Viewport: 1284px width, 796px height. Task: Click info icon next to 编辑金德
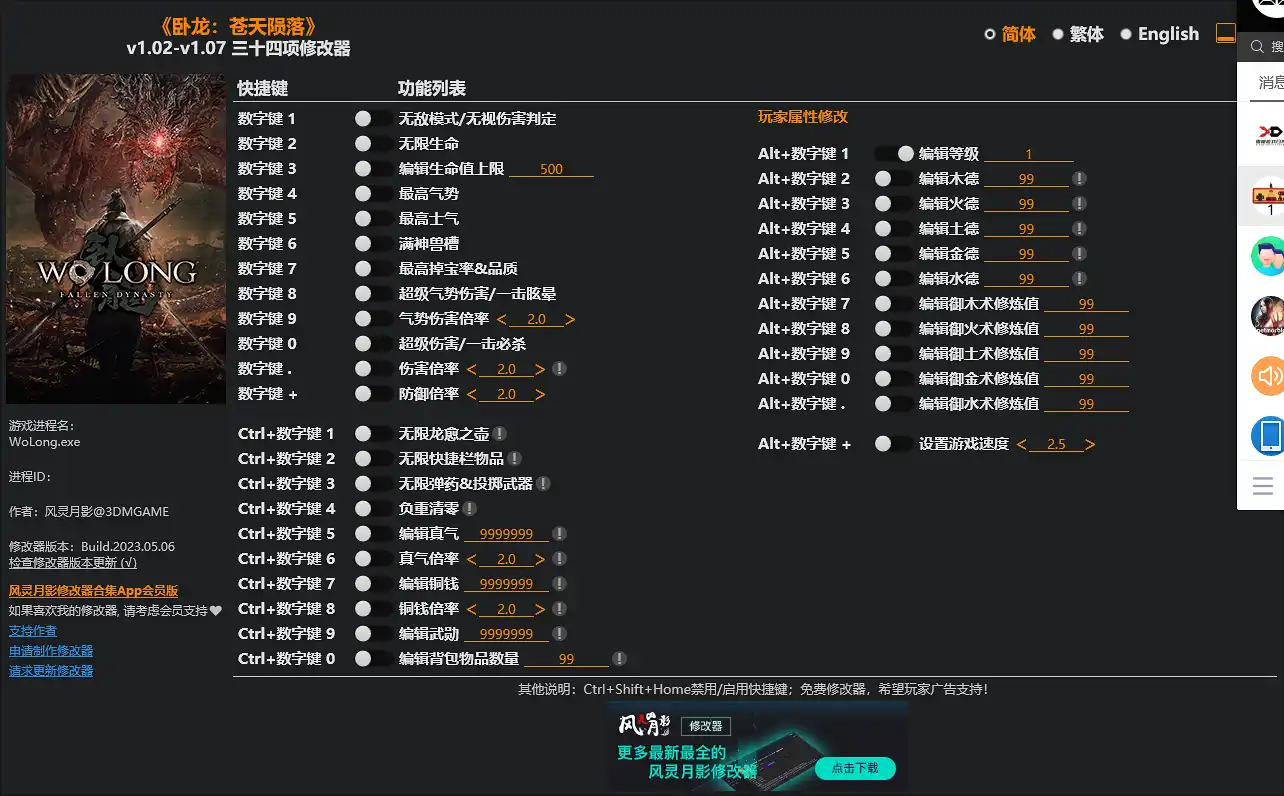click(1079, 254)
